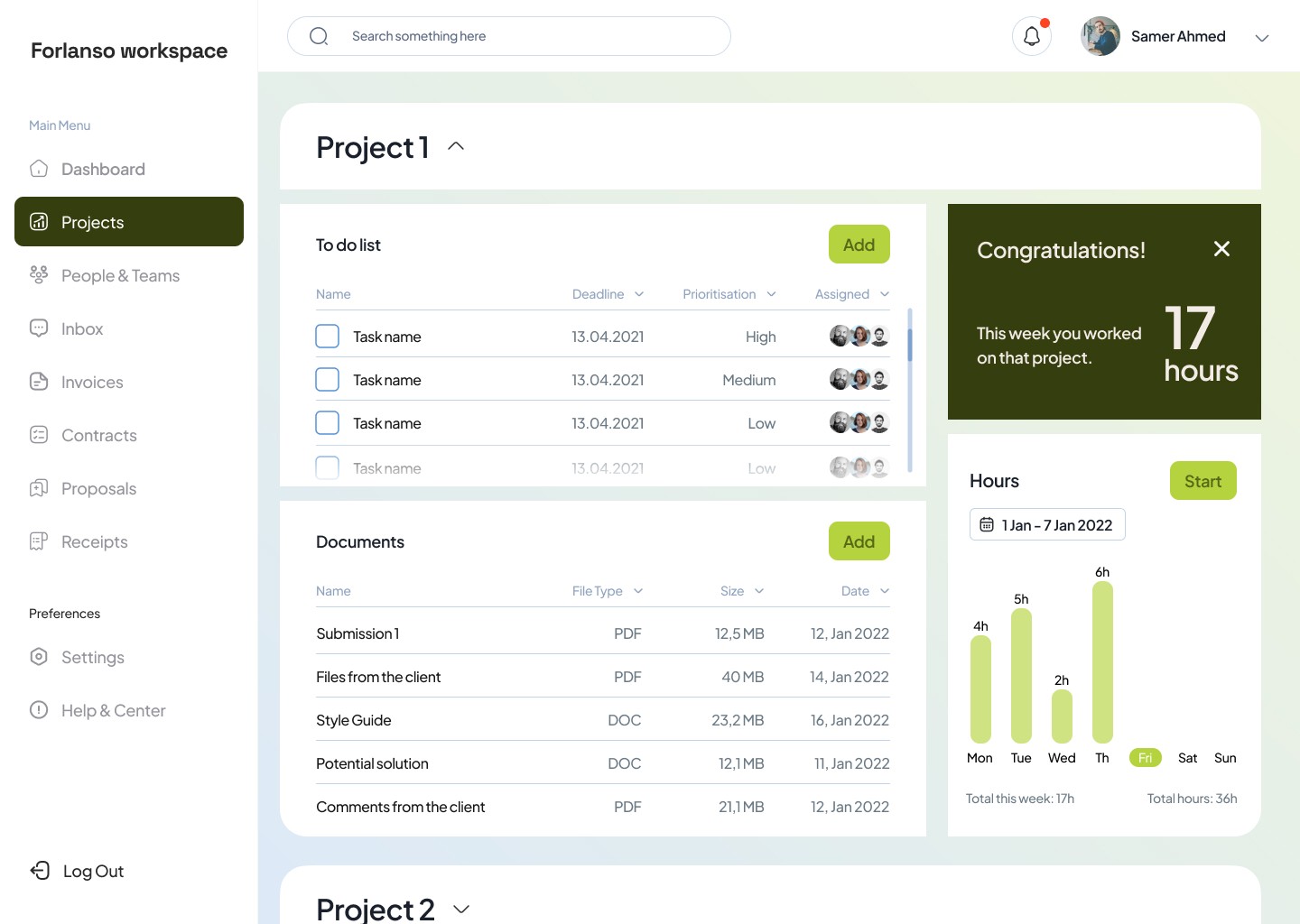Screen dimensions: 1300x924
Task: Collapse Project 1 with chevron
Action: 456,146
